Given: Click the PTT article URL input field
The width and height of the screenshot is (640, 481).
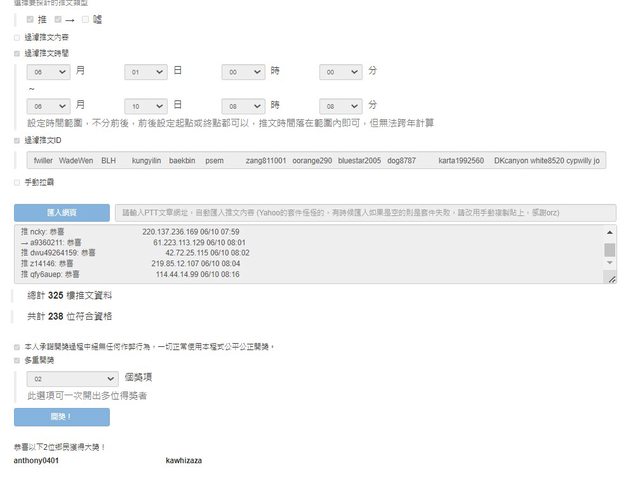Looking at the screenshot, I should click(x=363, y=213).
